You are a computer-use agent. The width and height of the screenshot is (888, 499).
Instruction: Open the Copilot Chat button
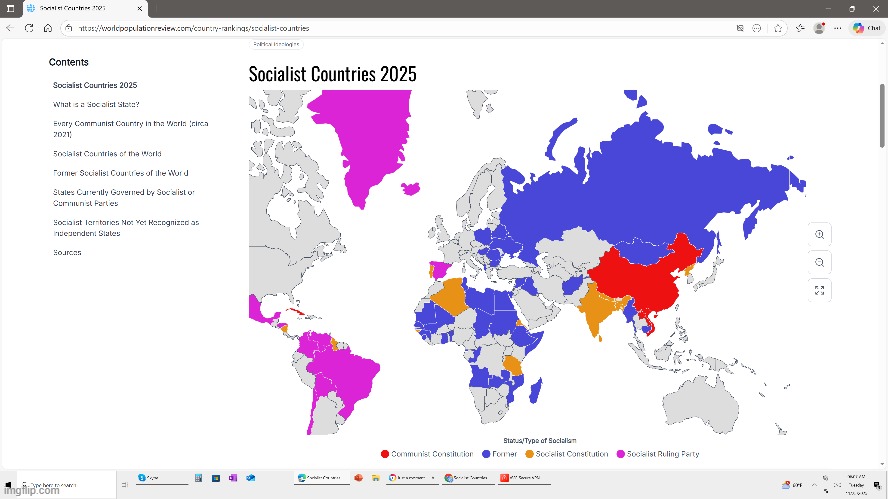point(864,28)
